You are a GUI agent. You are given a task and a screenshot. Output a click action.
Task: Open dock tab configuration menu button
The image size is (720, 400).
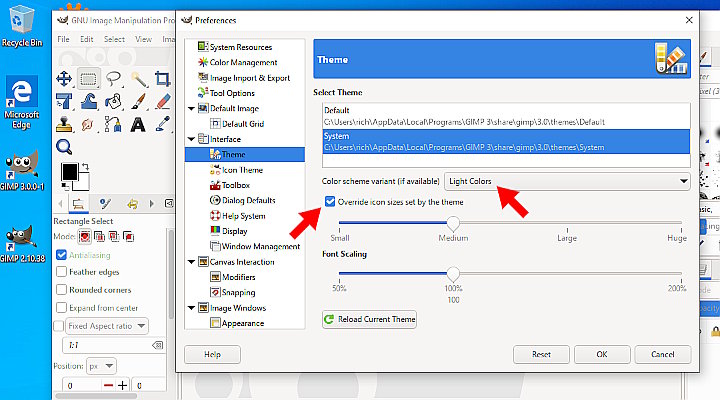click(x=169, y=203)
